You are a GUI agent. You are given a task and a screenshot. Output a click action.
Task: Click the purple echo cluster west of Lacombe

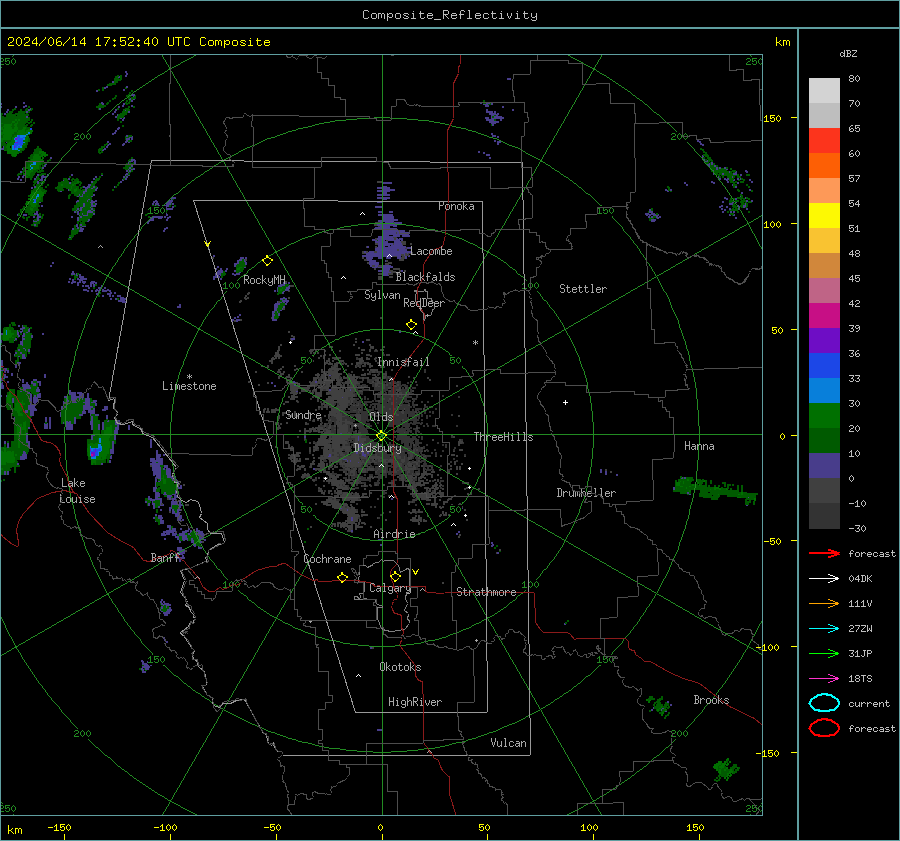[387, 244]
